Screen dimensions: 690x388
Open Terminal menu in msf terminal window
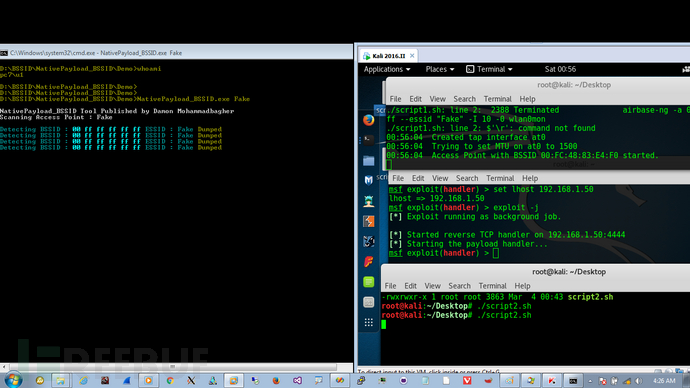click(x=500, y=178)
